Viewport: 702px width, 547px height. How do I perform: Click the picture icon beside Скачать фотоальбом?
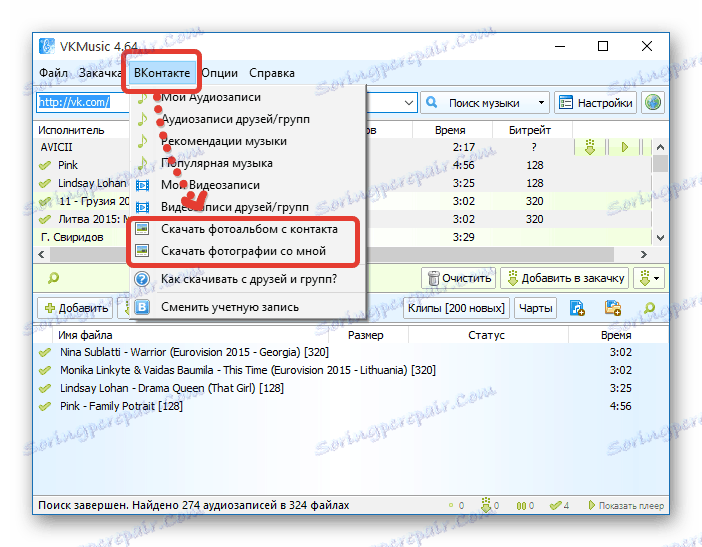142,229
